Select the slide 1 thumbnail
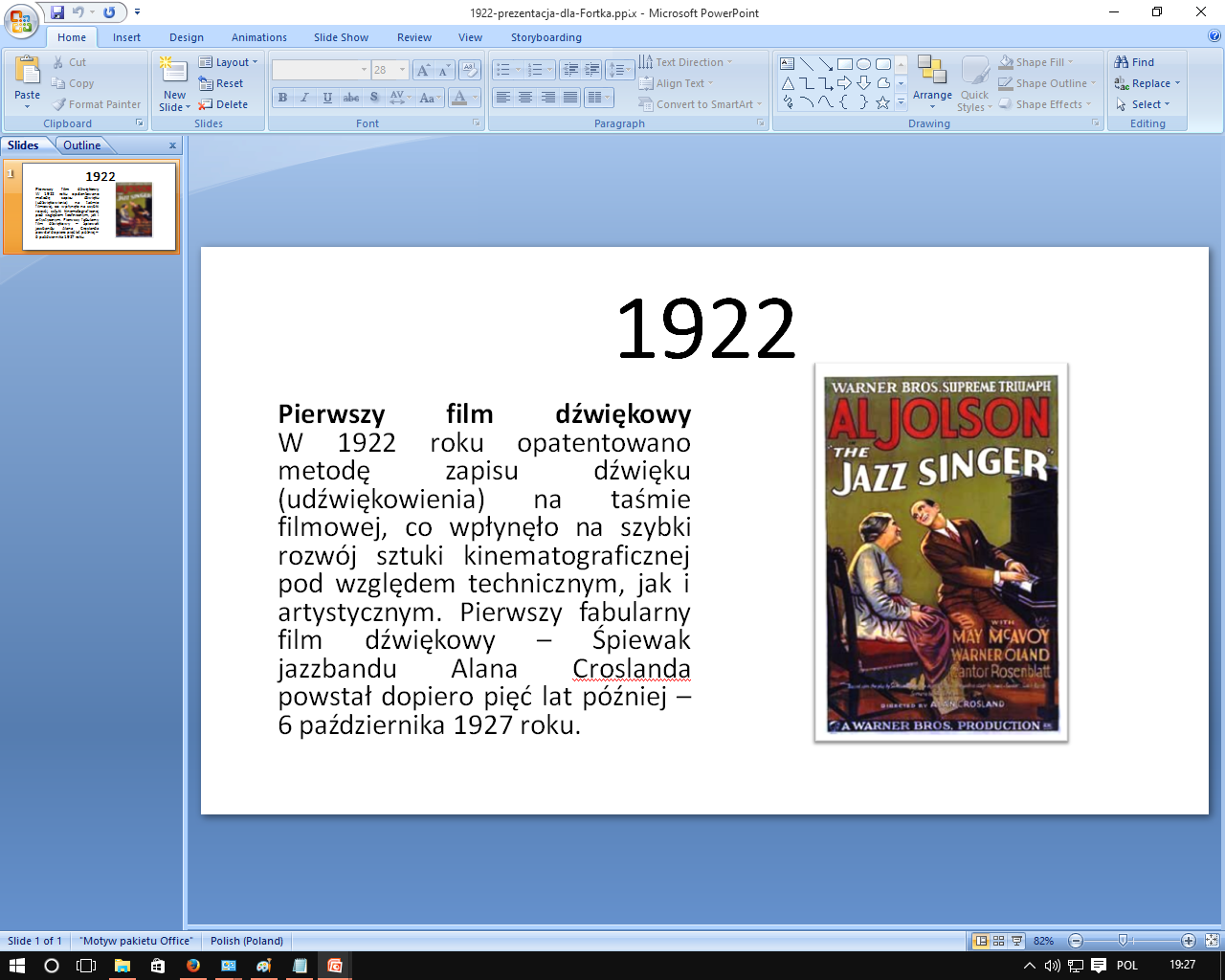The image size is (1225, 980). pyautogui.click(x=100, y=206)
